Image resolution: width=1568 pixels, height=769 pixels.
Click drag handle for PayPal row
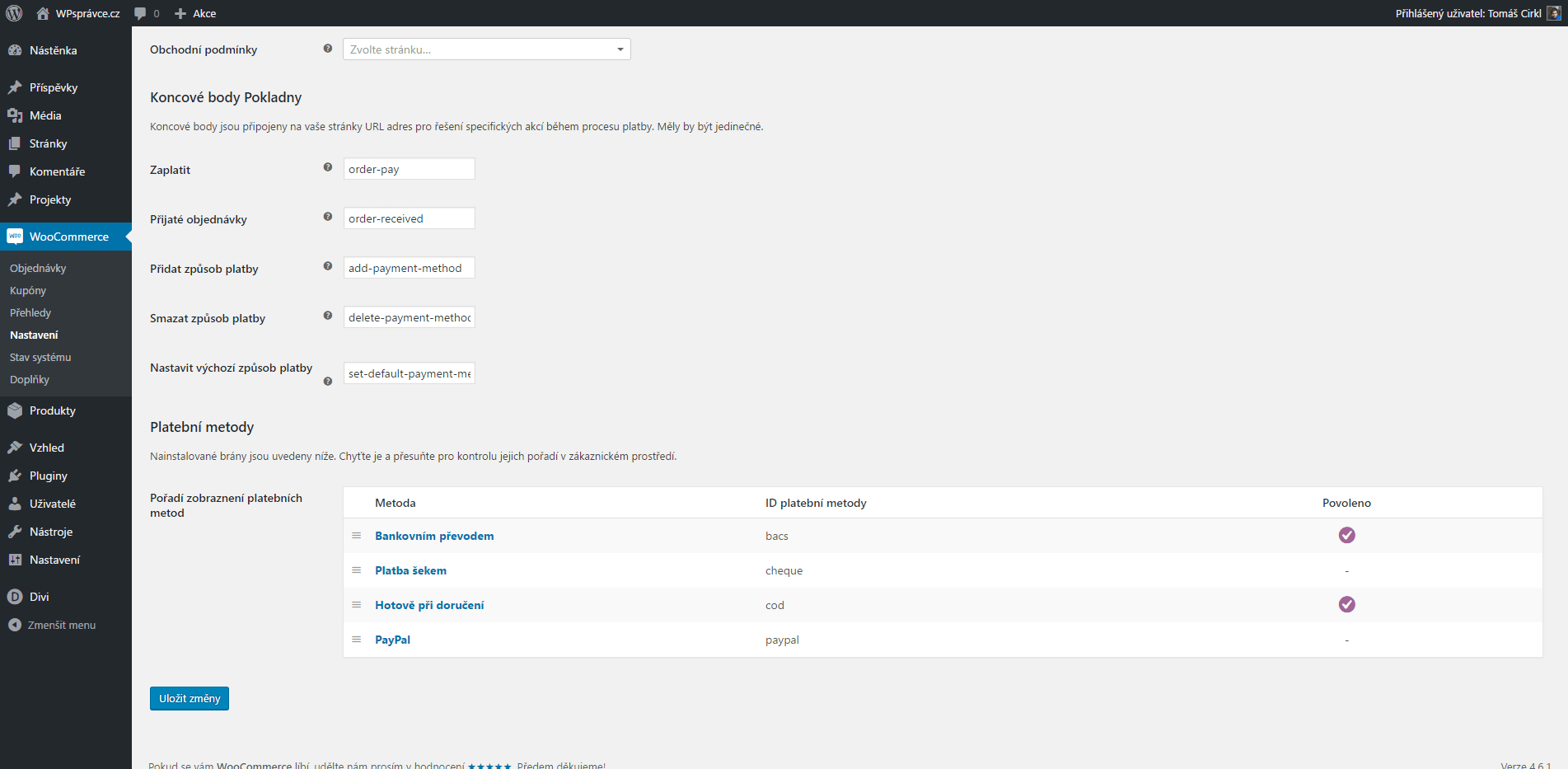click(x=357, y=640)
